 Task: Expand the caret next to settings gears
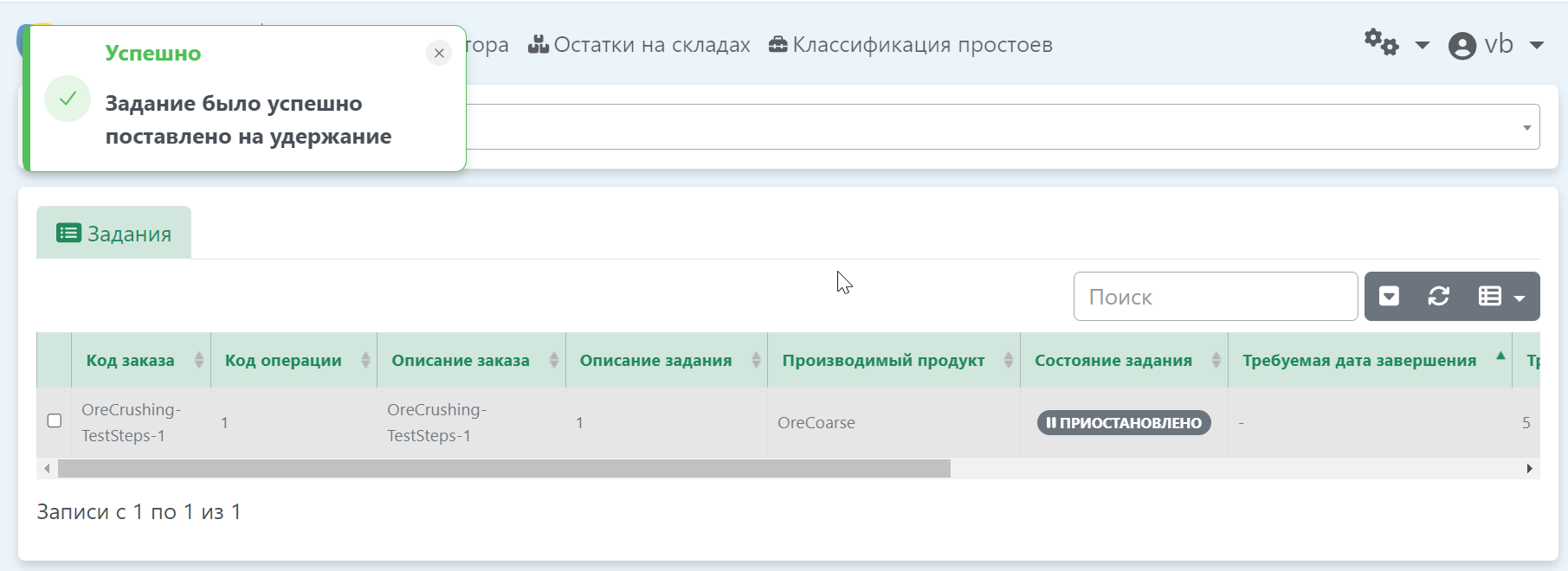click(1422, 45)
